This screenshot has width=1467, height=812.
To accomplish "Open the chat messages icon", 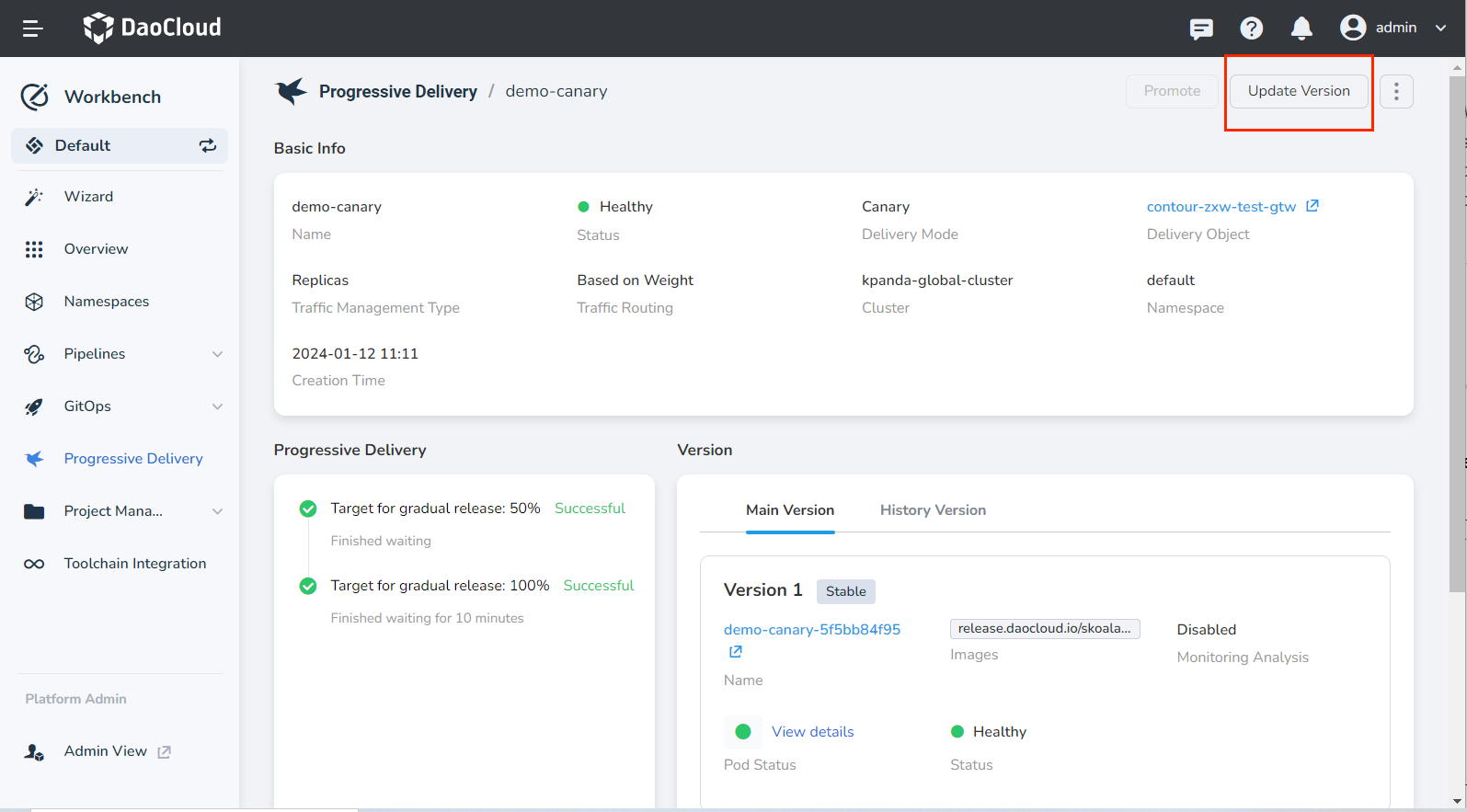I will [x=1200, y=29].
